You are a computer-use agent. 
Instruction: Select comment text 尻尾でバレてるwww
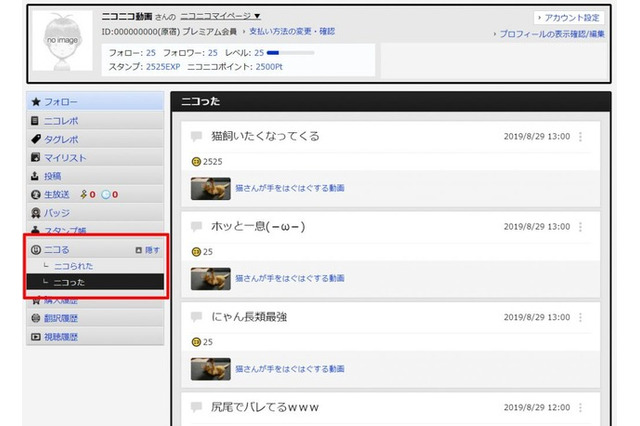click(265, 407)
